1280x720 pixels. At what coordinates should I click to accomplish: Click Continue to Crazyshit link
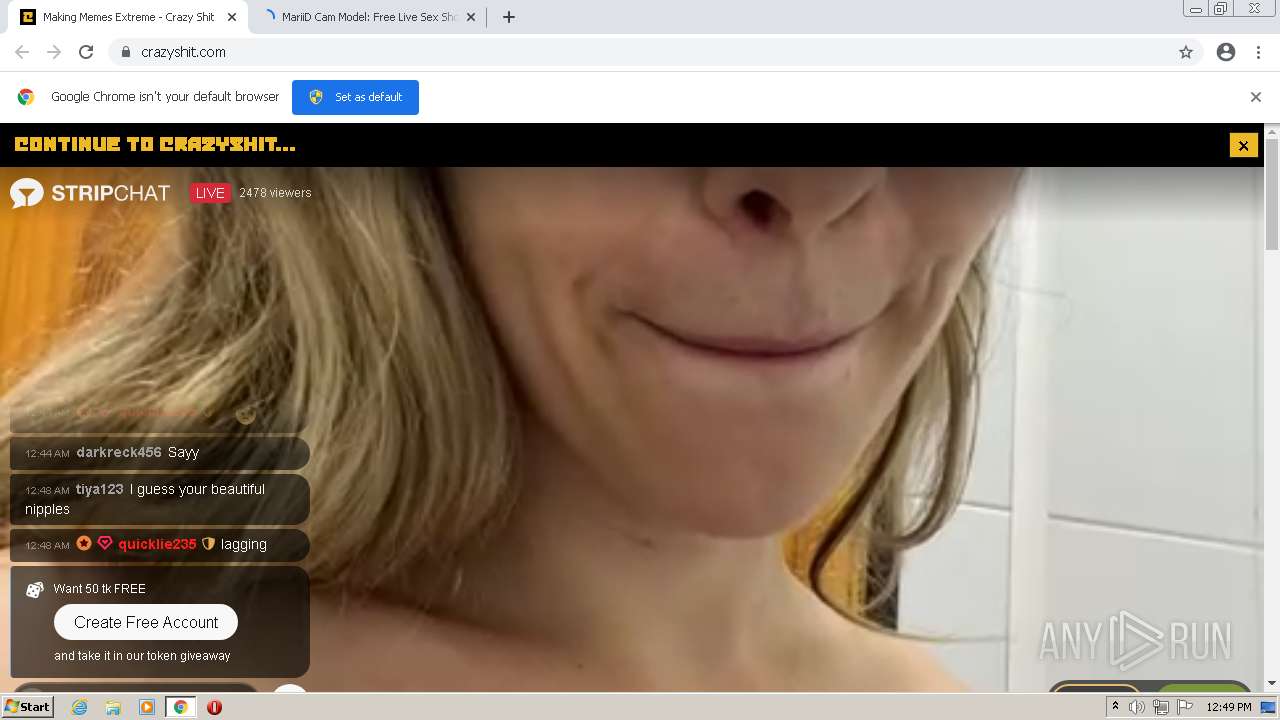coord(155,145)
